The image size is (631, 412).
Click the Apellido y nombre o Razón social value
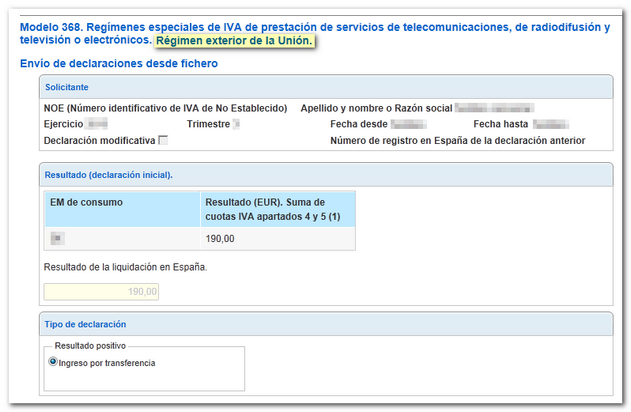click(493, 107)
